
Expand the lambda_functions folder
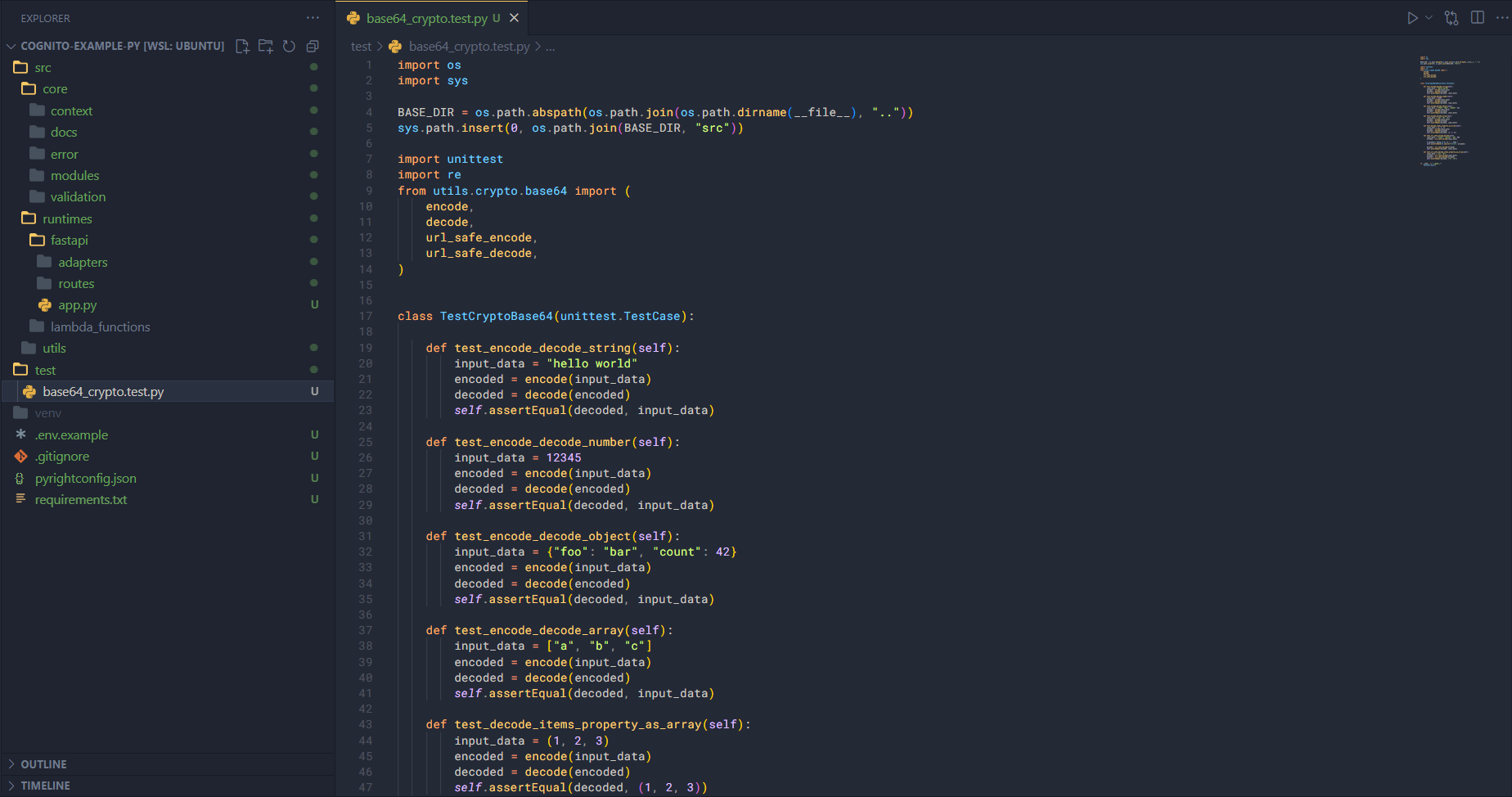(100, 326)
